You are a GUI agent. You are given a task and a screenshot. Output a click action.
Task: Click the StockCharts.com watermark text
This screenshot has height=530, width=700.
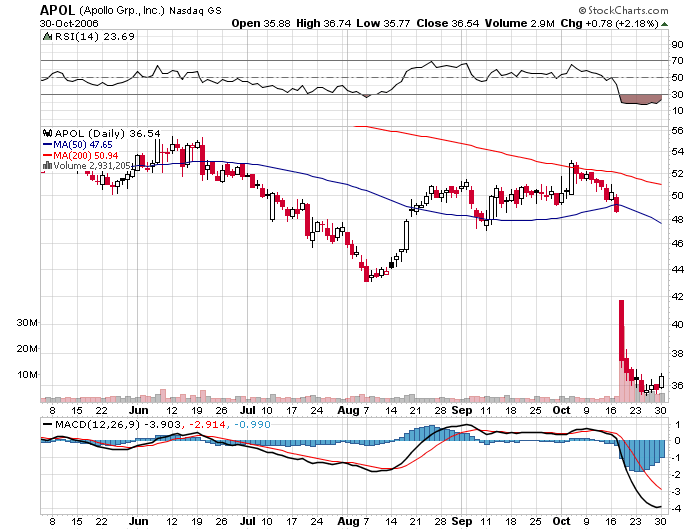(624, 10)
